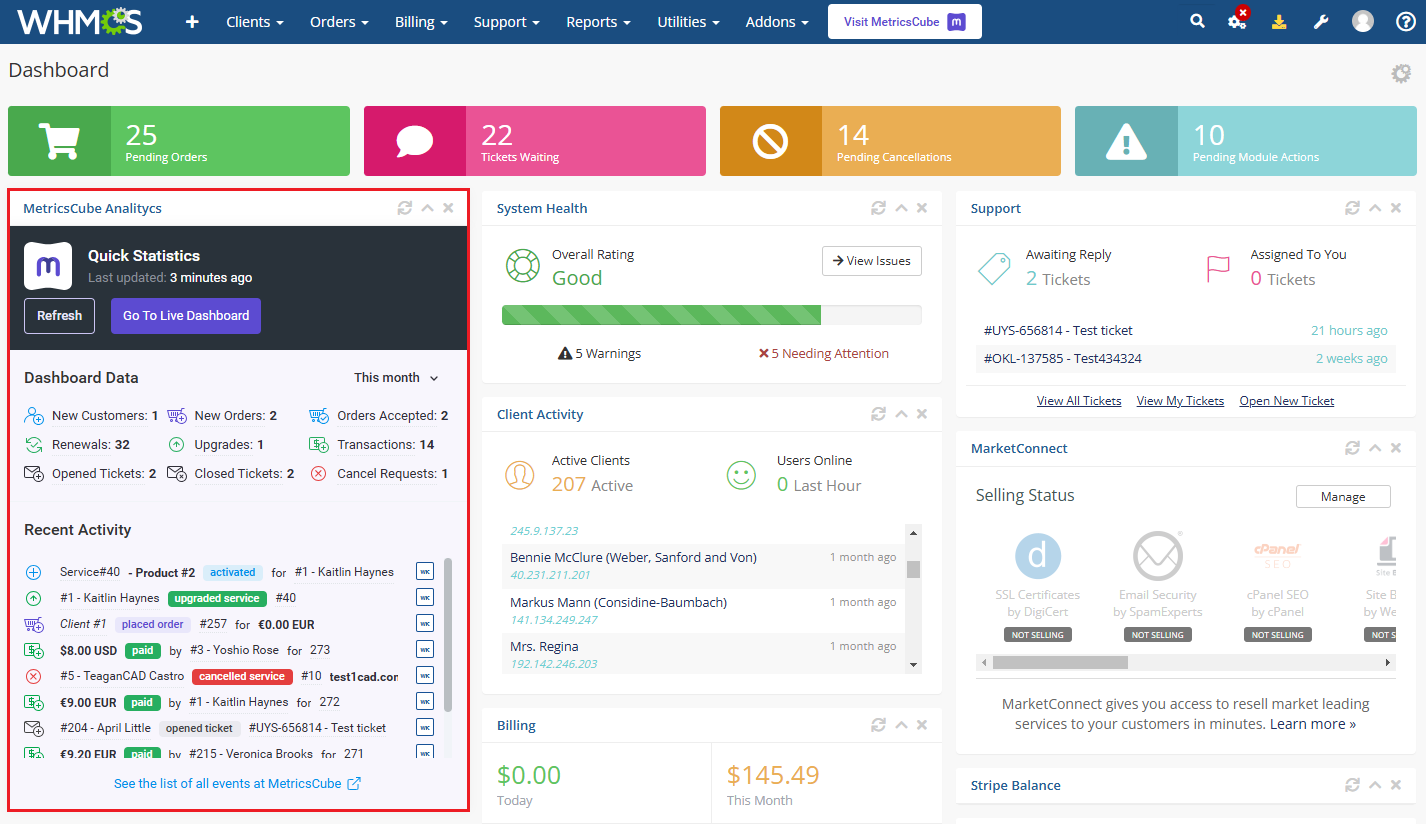This screenshot has width=1426, height=824.
Task: Click the help question mark icon
Action: tap(1405, 21)
